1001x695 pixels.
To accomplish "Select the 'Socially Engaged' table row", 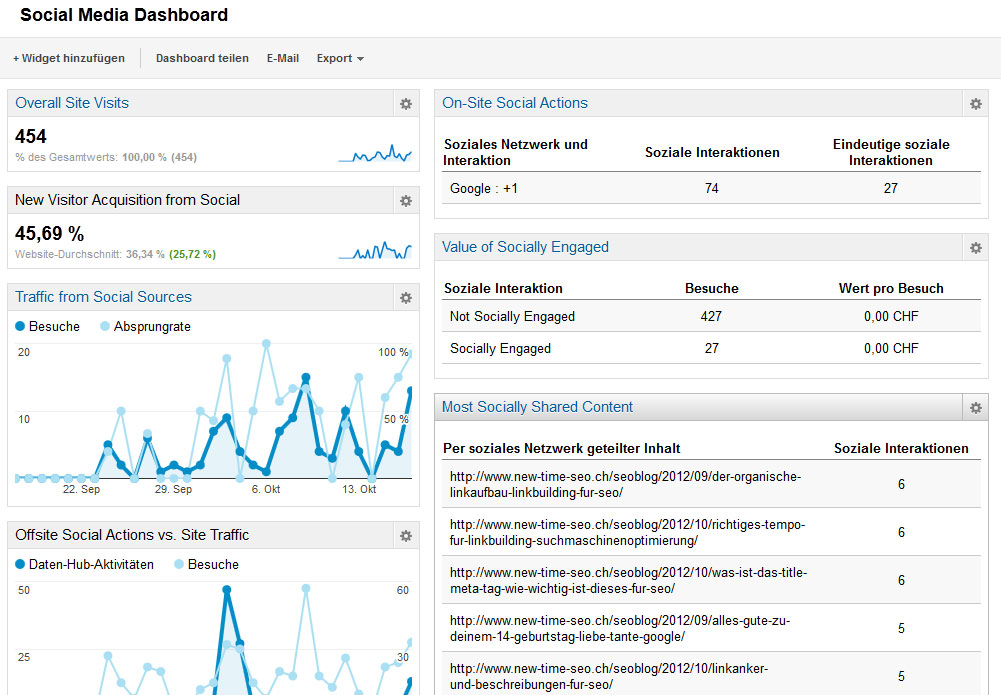I will click(711, 348).
